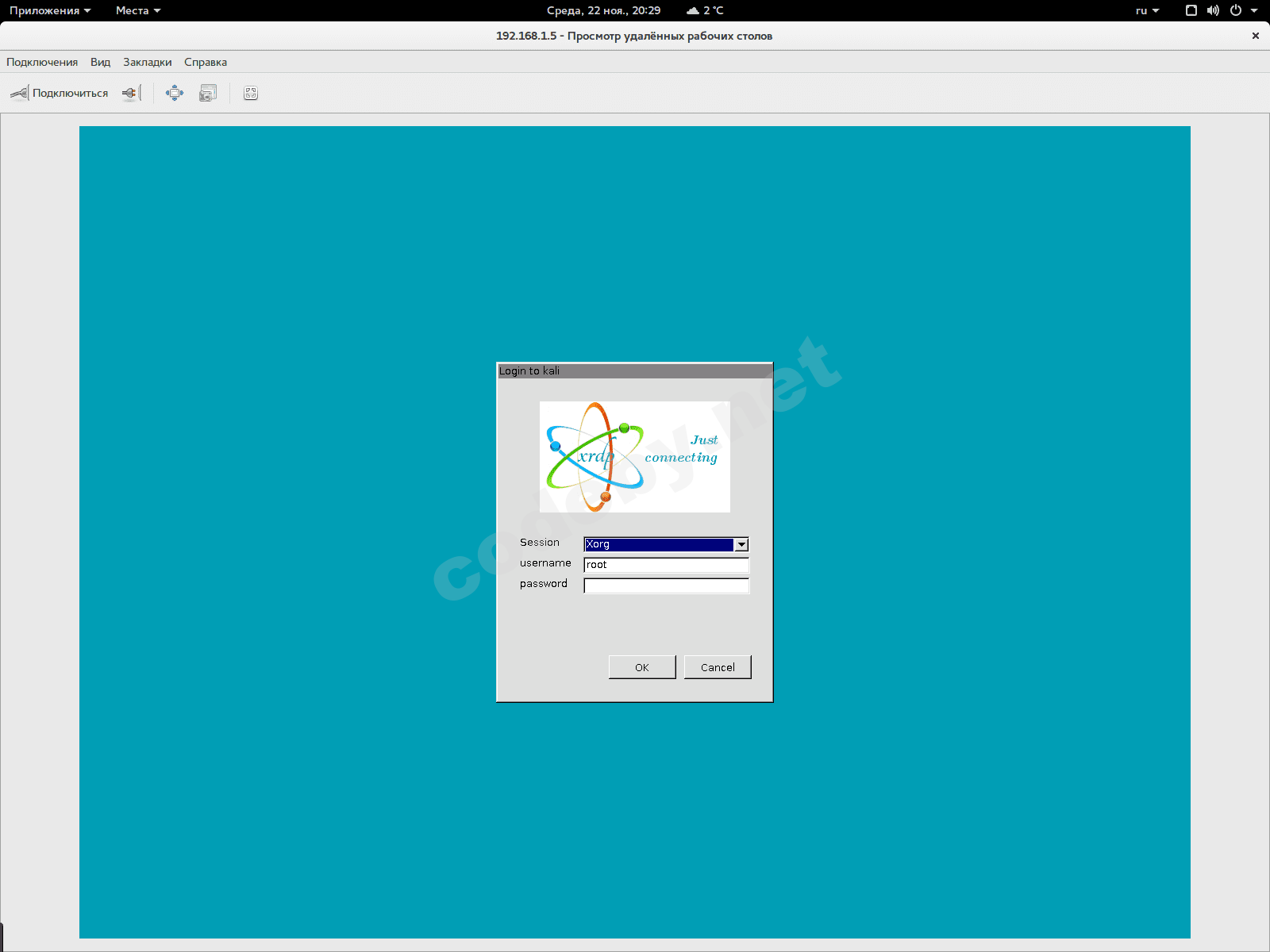Open the Вид view menu
Image resolution: width=1270 pixels, height=952 pixels.
pos(100,62)
